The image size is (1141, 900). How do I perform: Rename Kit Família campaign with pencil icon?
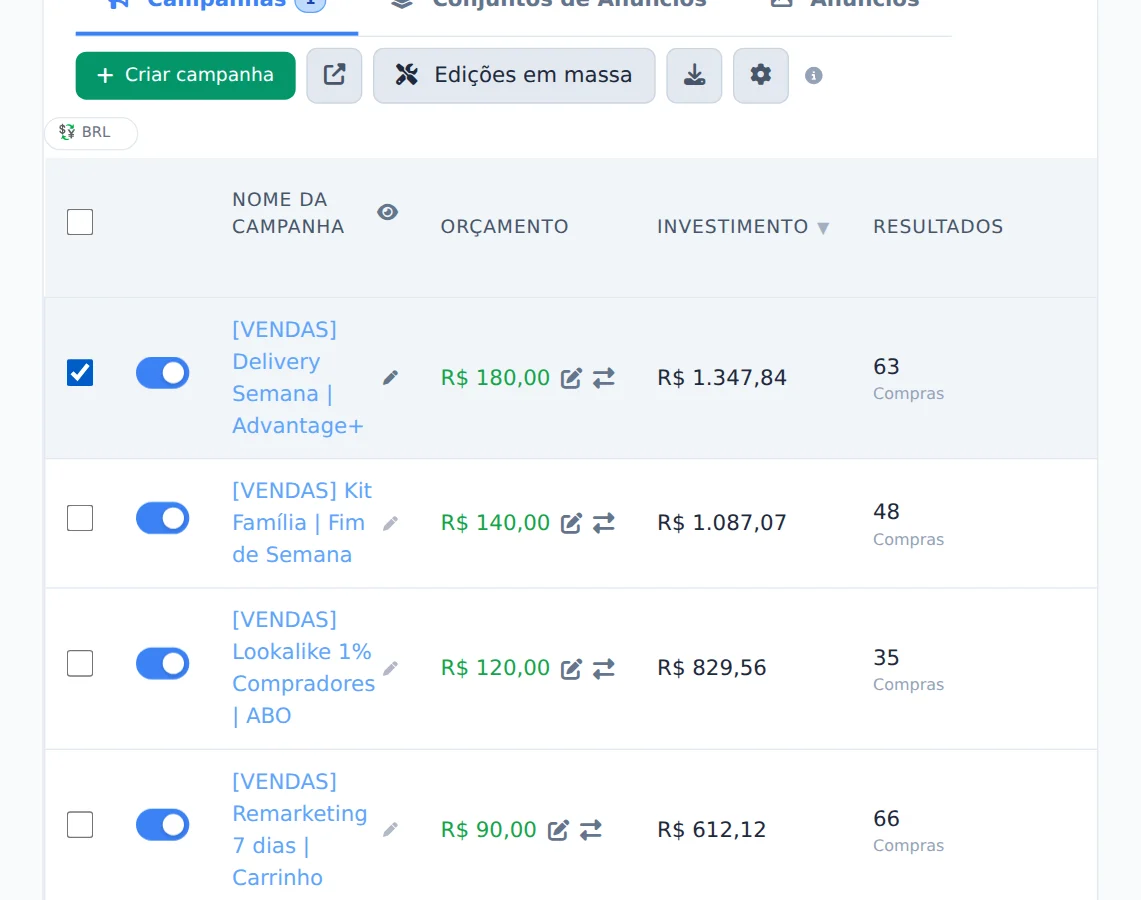click(x=391, y=523)
